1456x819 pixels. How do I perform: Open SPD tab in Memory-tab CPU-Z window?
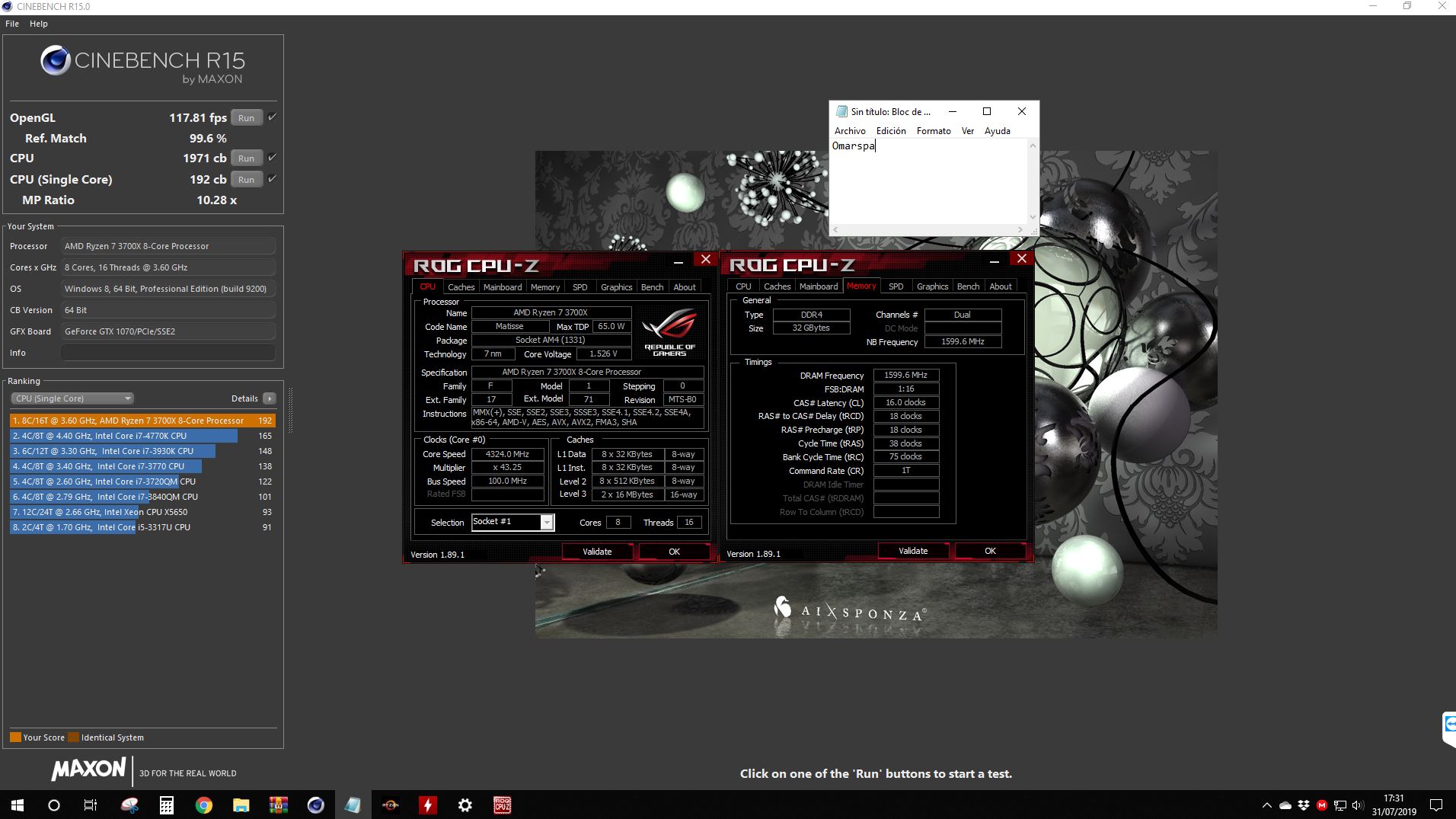[896, 286]
